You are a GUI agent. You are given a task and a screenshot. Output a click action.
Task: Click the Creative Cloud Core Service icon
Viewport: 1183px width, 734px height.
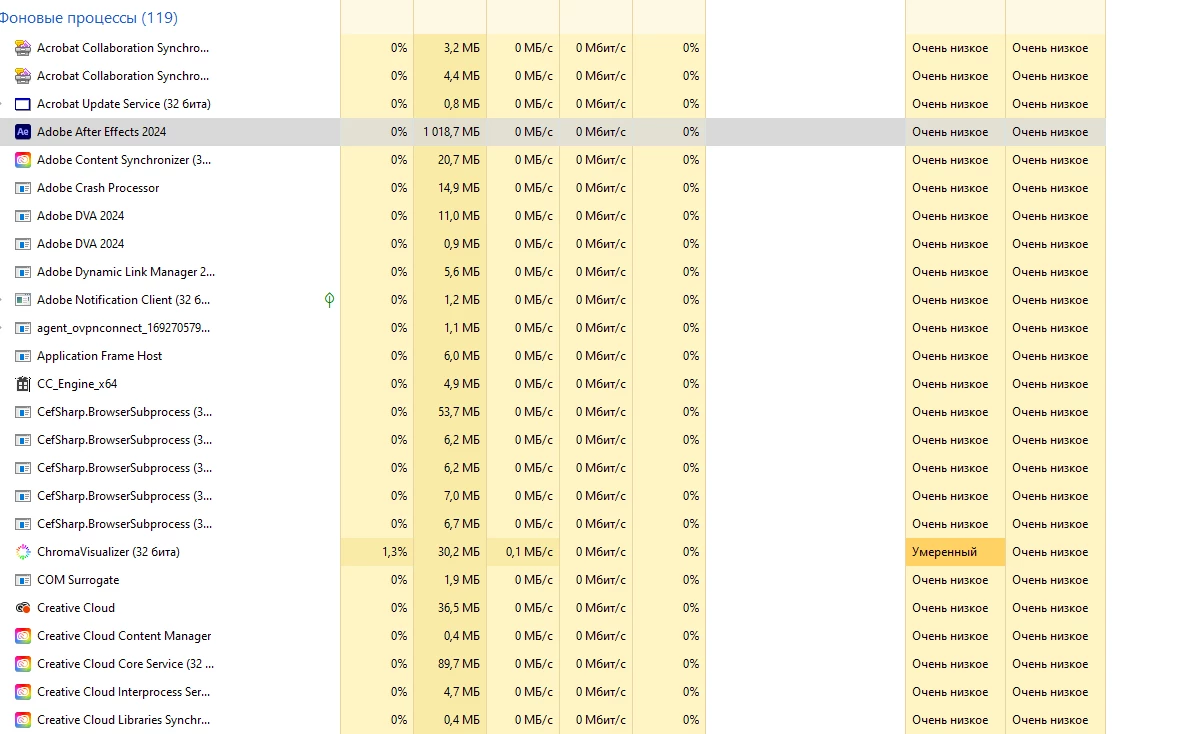tap(23, 664)
